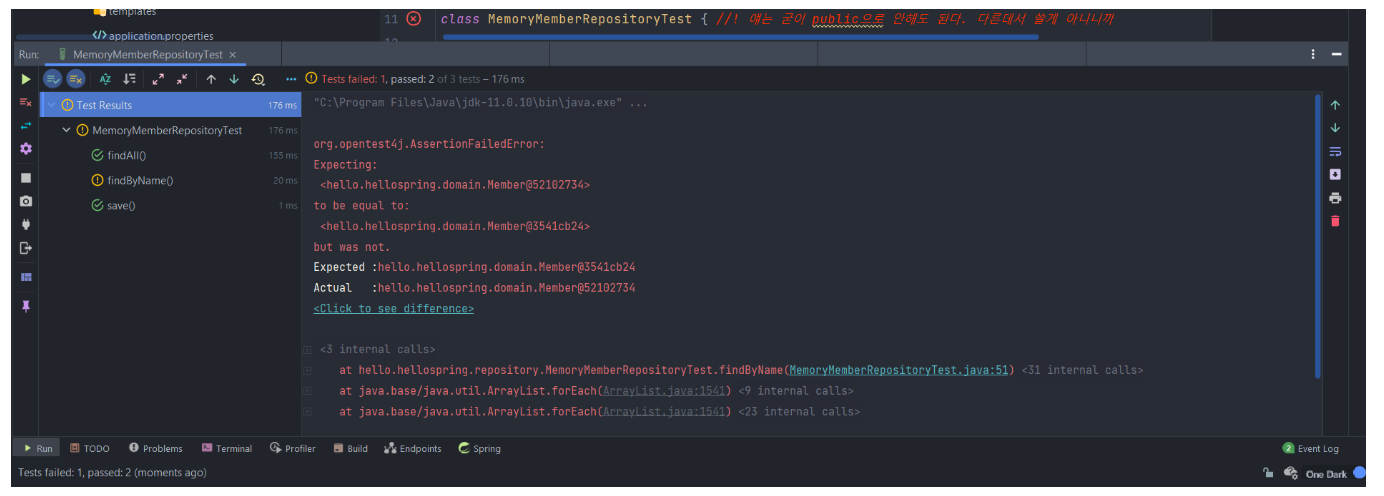Image resolution: width=1384 pixels, height=496 pixels.
Task: Click the plug icon in Run sidebar
Action: point(26,224)
